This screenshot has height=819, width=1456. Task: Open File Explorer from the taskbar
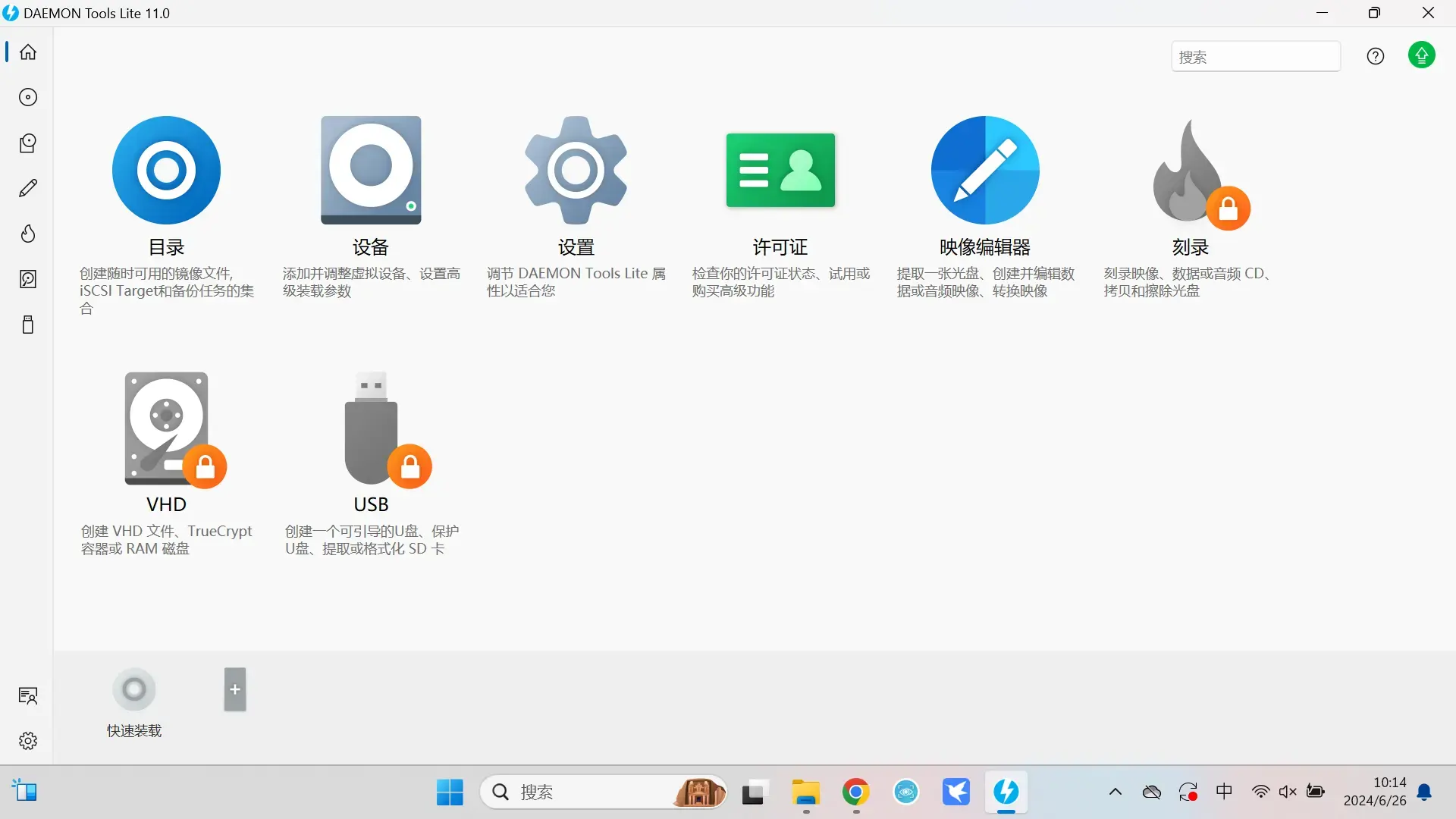(805, 792)
